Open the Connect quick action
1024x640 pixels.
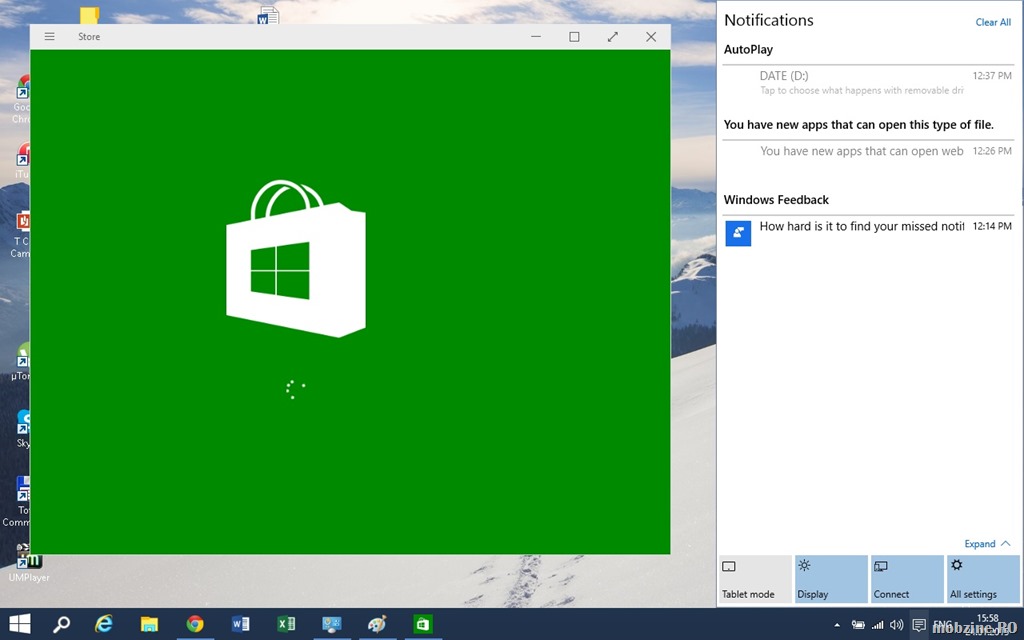point(907,579)
